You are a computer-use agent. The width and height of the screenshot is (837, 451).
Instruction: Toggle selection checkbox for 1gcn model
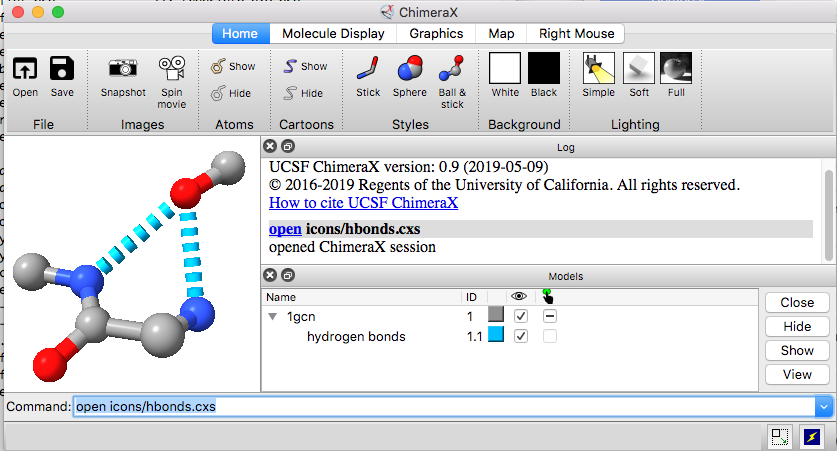(549, 315)
